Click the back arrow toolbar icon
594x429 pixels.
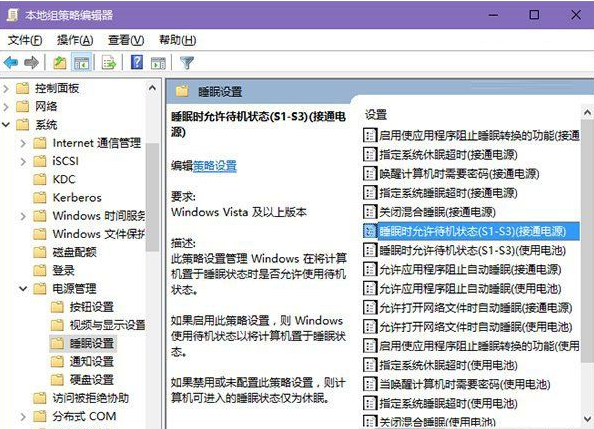pos(11,62)
